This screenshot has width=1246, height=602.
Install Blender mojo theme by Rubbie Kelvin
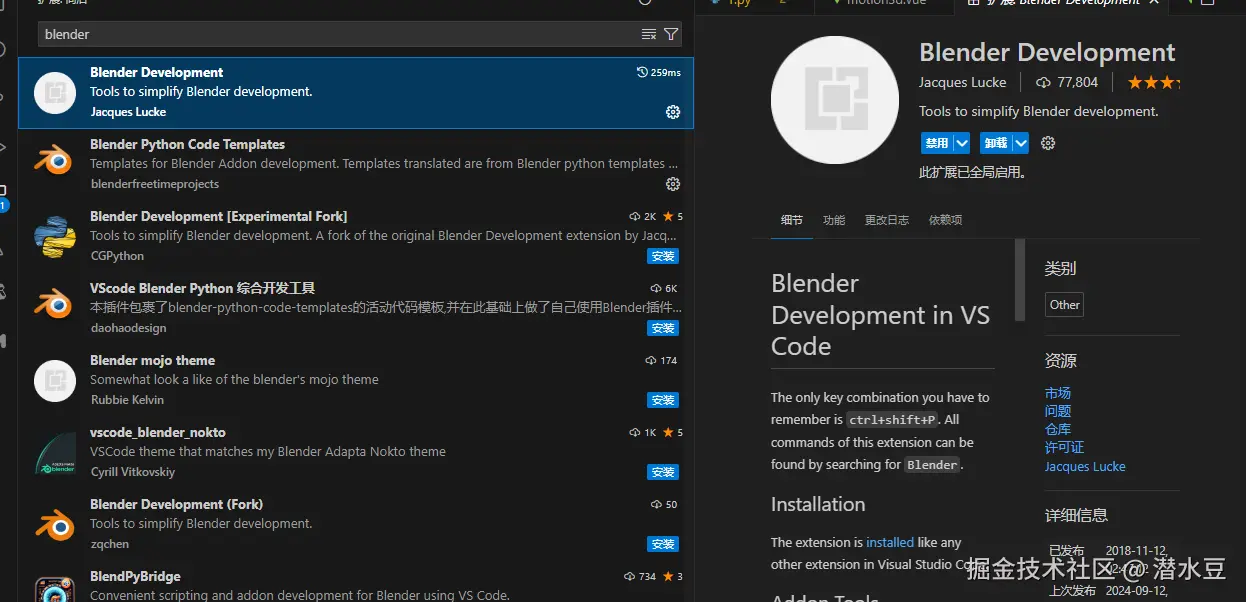pos(663,400)
